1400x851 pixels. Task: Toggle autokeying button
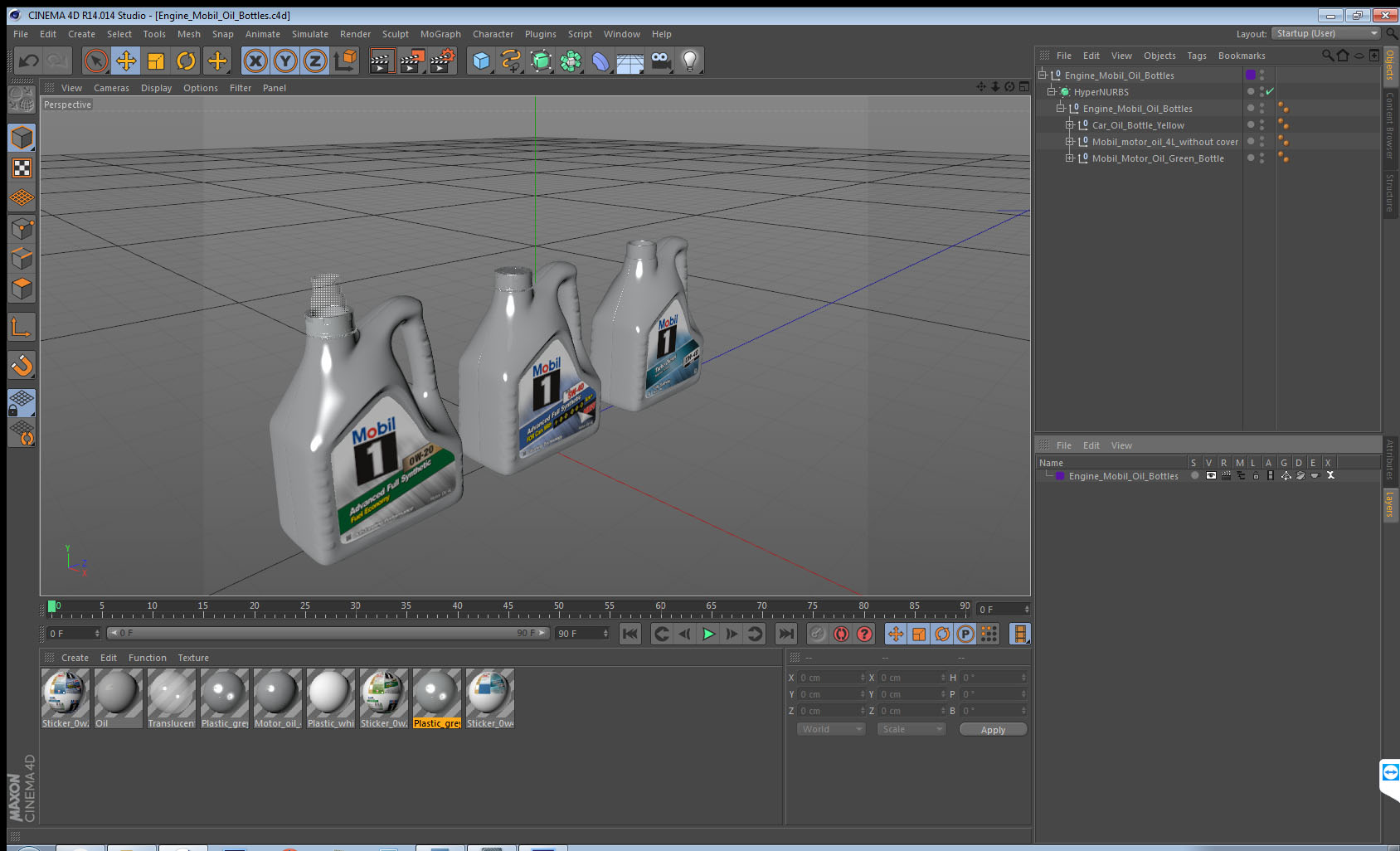(x=841, y=634)
